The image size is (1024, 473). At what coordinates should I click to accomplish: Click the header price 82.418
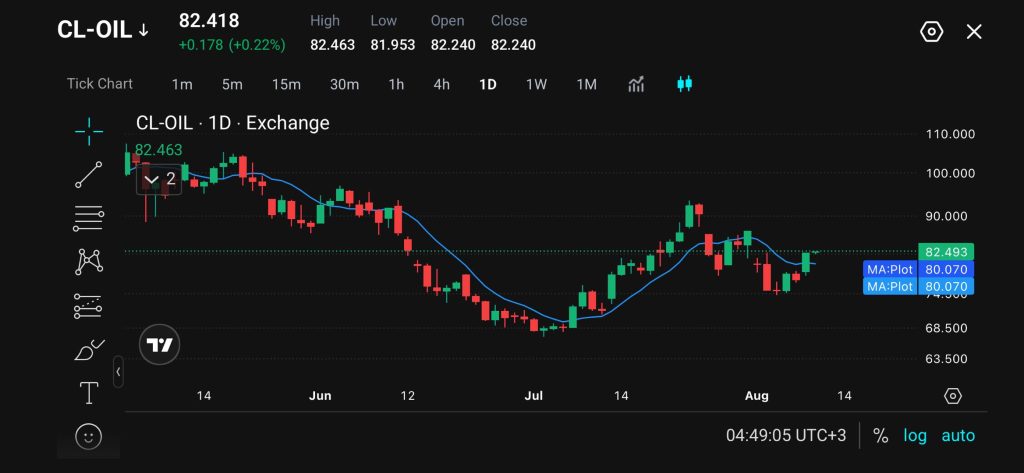[209, 21]
